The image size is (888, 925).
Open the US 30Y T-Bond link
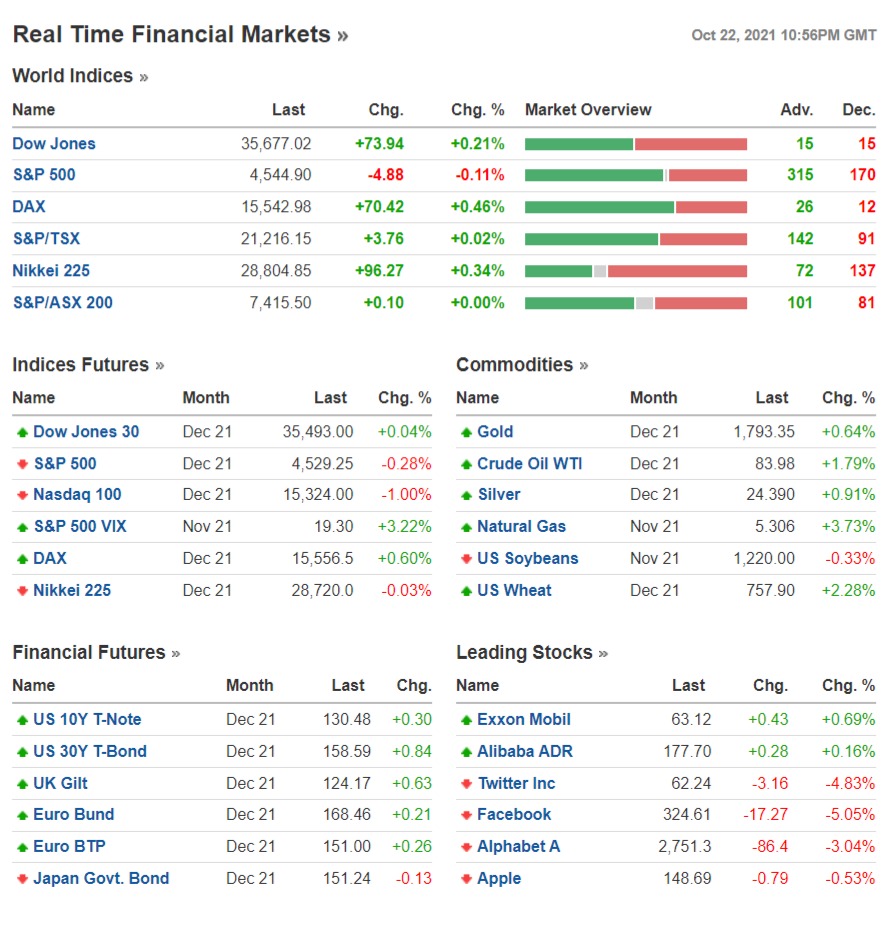[x=90, y=751]
